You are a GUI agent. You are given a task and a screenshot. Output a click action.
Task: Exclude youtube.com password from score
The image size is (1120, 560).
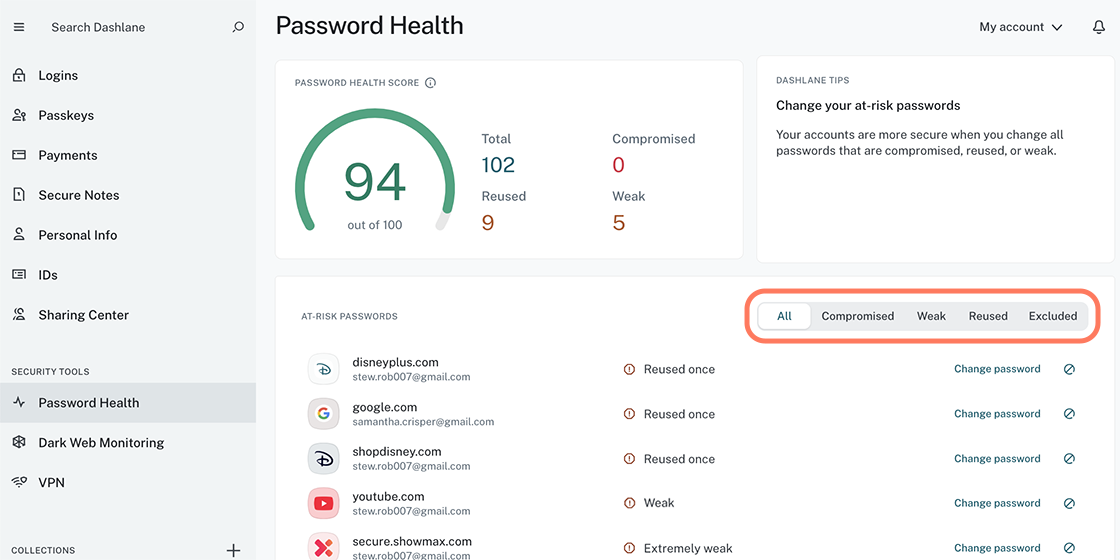tap(1069, 503)
